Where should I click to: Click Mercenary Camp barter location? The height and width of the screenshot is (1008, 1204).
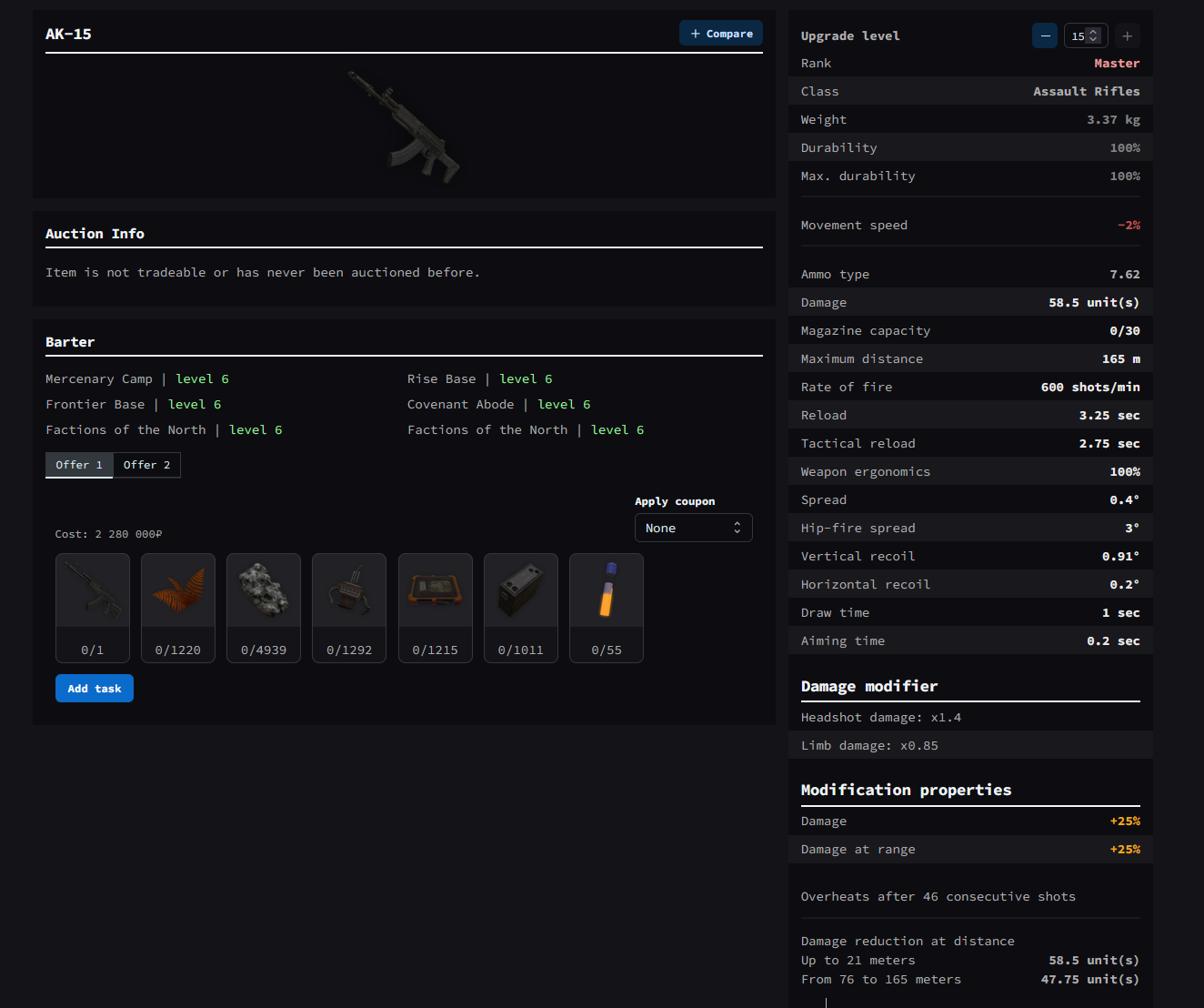click(99, 379)
